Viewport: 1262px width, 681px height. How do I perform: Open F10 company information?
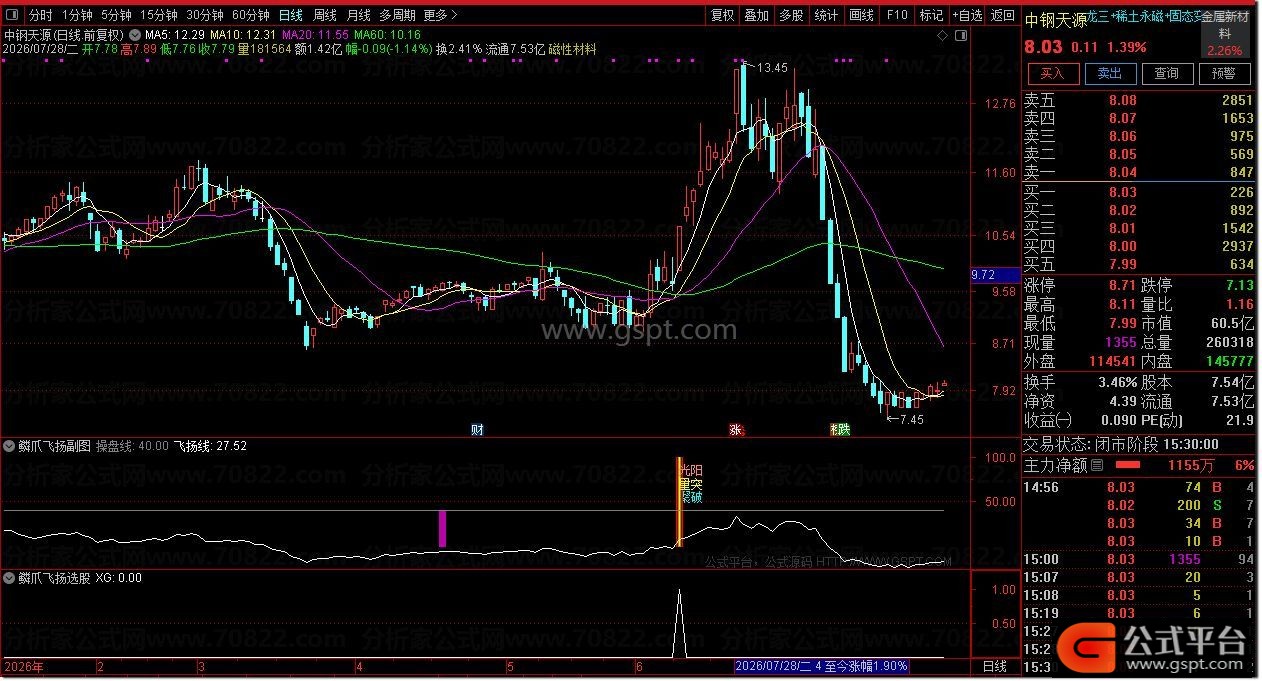click(897, 15)
